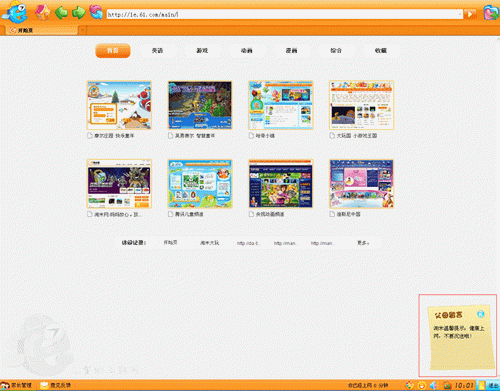Go back with the green left arrow
Screen dimensions: 500x391
[x=61, y=13]
